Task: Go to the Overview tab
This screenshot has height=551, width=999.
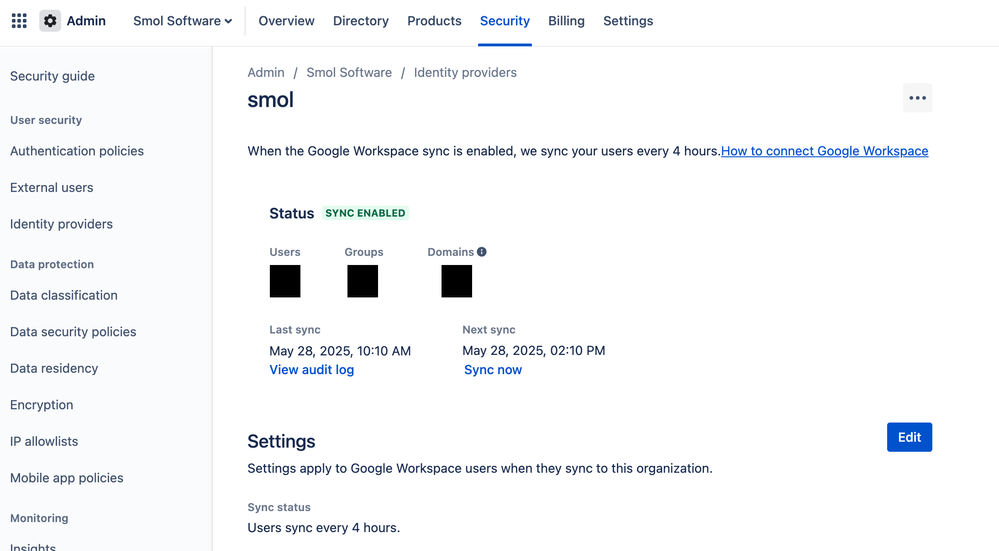Action: tap(286, 21)
